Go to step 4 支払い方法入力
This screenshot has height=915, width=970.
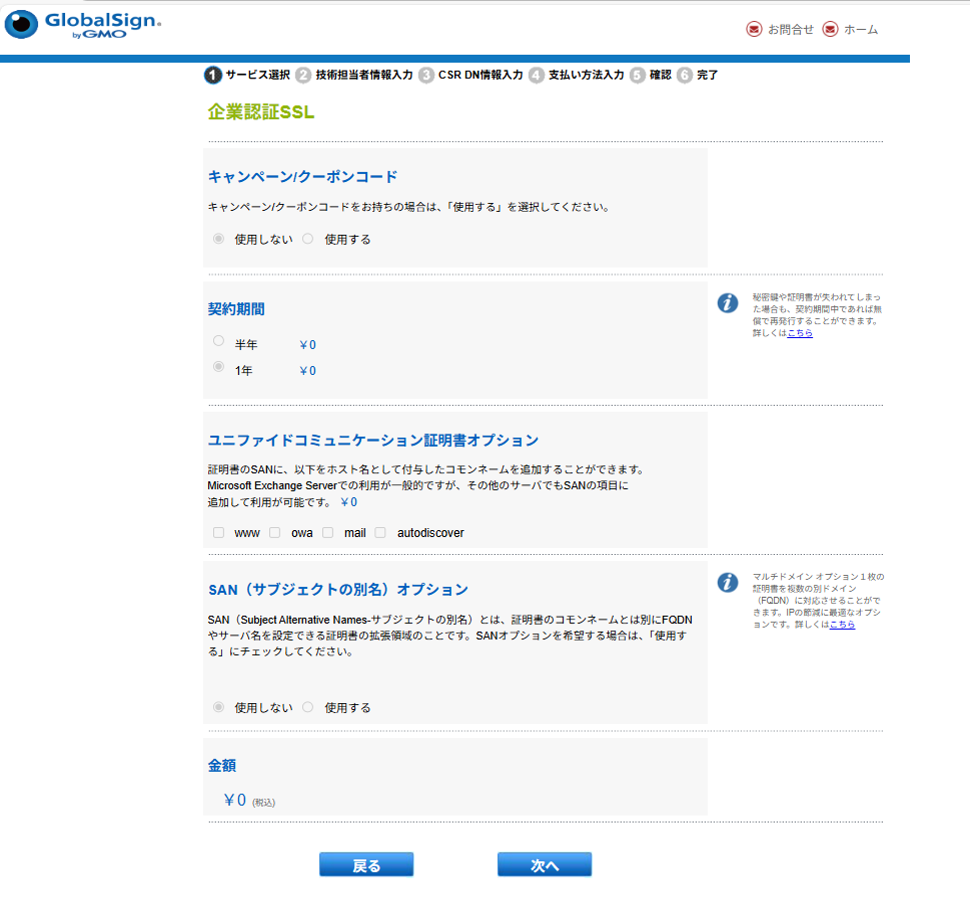click(x=585, y=75)
